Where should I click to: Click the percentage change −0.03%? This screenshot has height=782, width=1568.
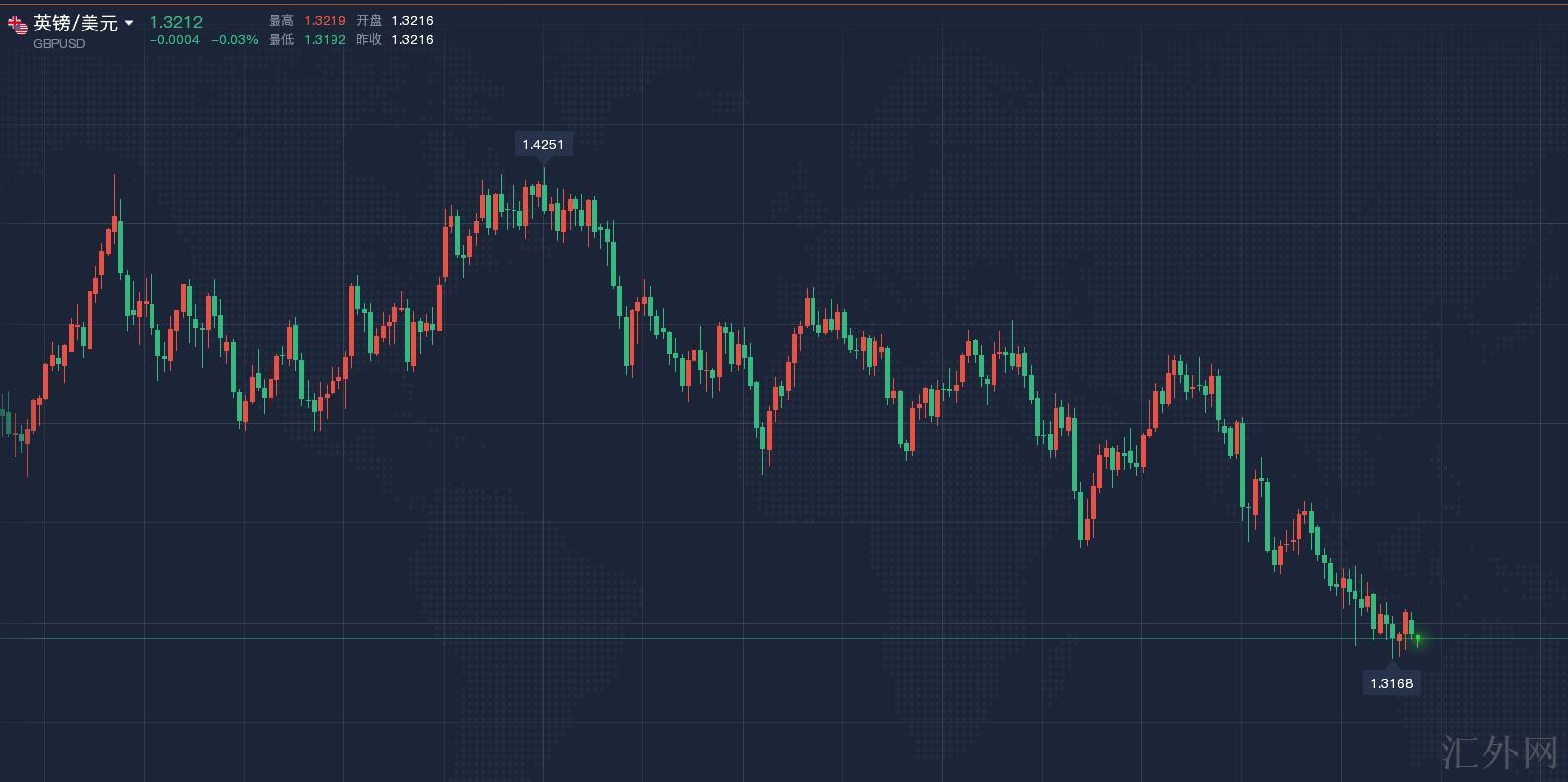[x=235, y=40]
